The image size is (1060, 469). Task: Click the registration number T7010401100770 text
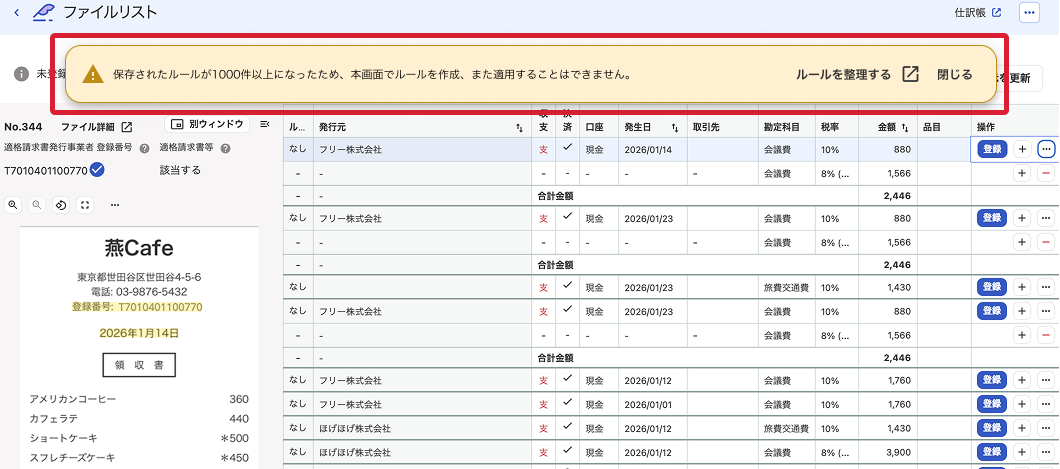(46, 170)
